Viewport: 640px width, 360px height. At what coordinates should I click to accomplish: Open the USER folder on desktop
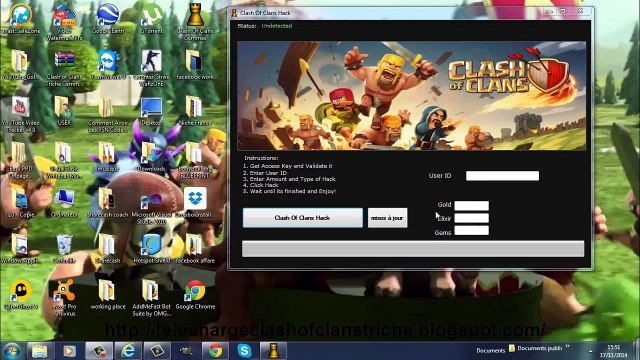pos(64,111)
